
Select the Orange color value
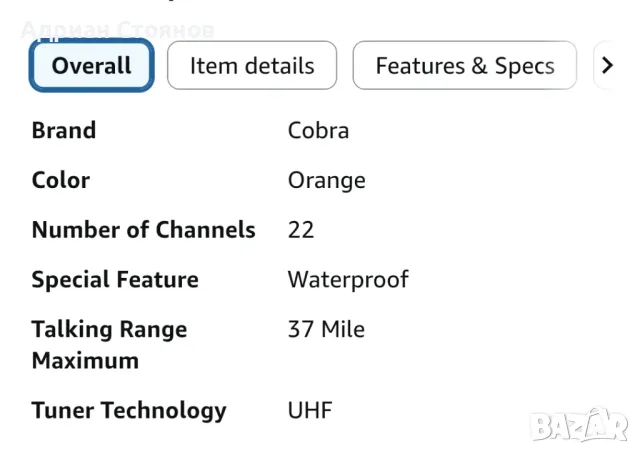(x=326, y=180)
